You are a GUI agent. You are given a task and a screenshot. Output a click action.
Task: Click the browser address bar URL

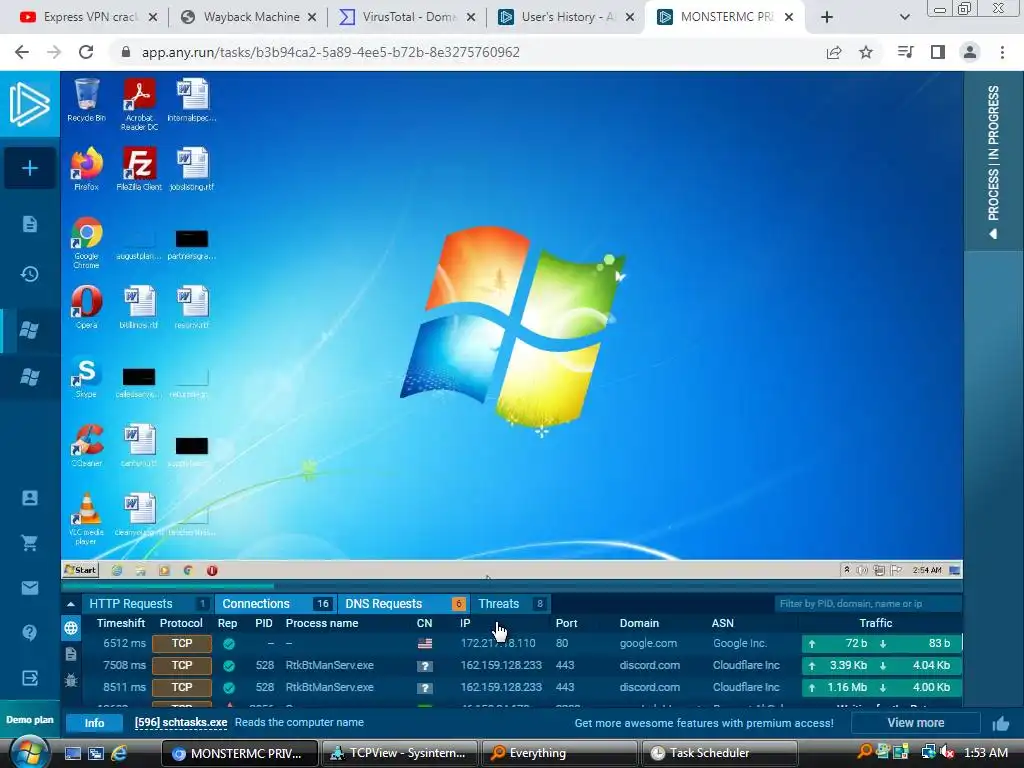330,52
